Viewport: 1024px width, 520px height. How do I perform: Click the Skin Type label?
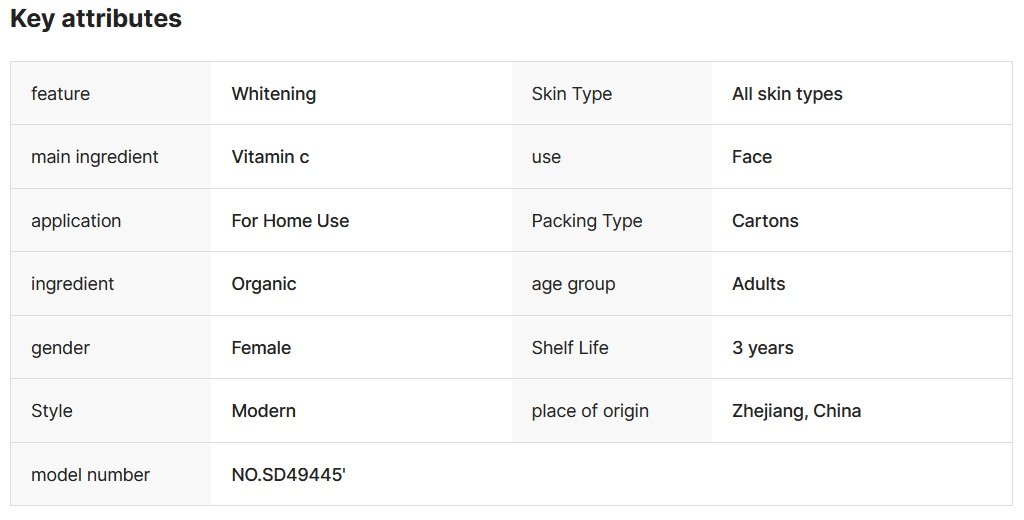coord(571,94)
